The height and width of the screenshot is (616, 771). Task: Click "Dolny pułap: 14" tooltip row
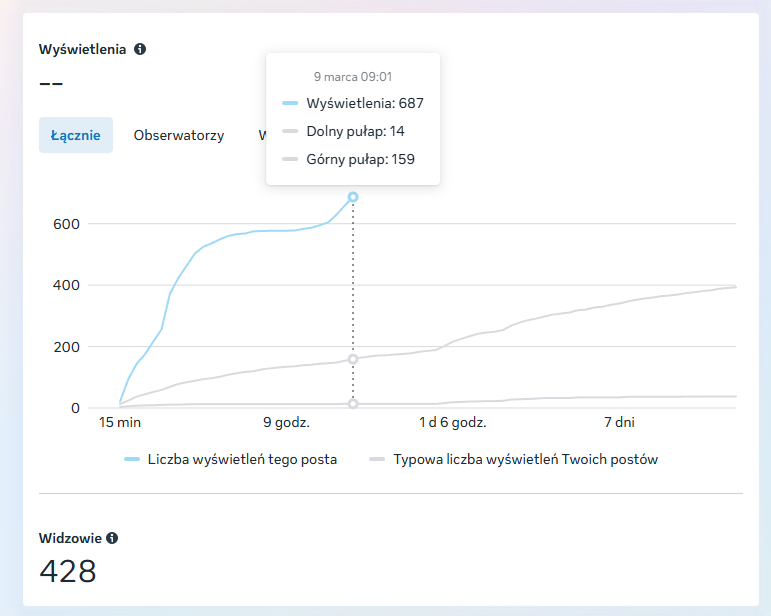click(356, 131)
